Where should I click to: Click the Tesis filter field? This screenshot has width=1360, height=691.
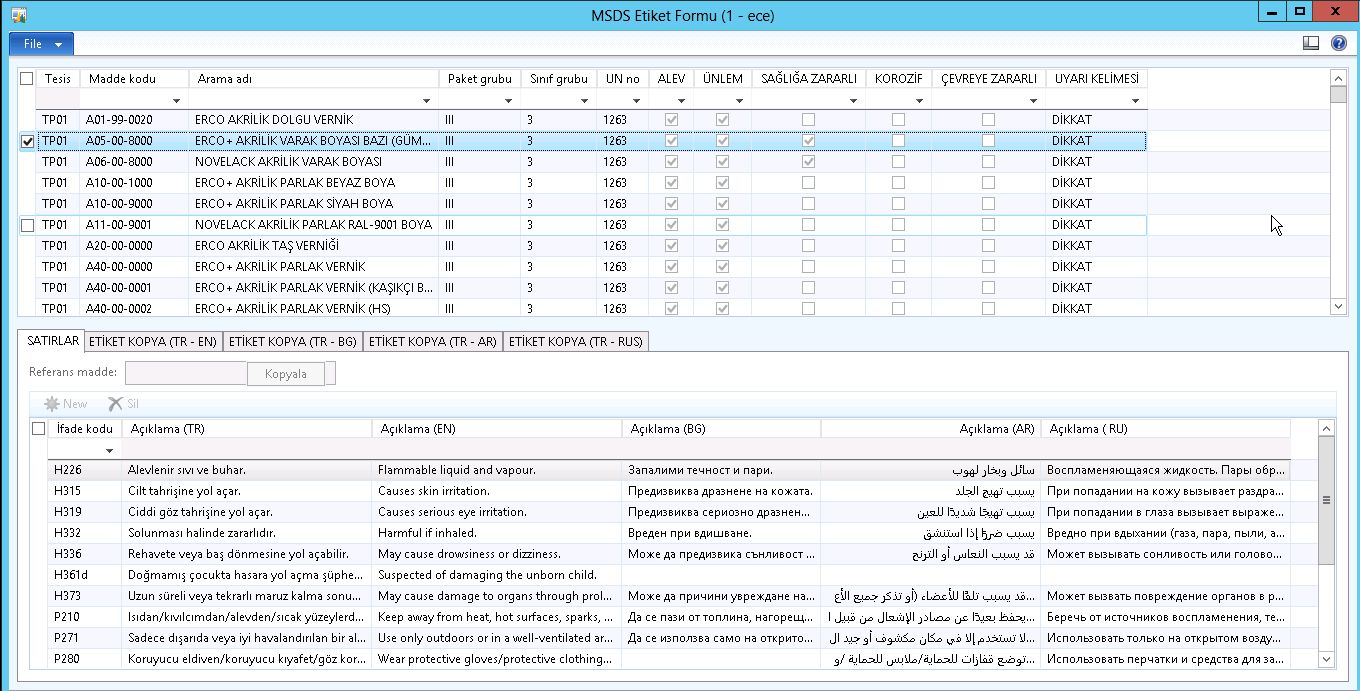pos(58,100)
